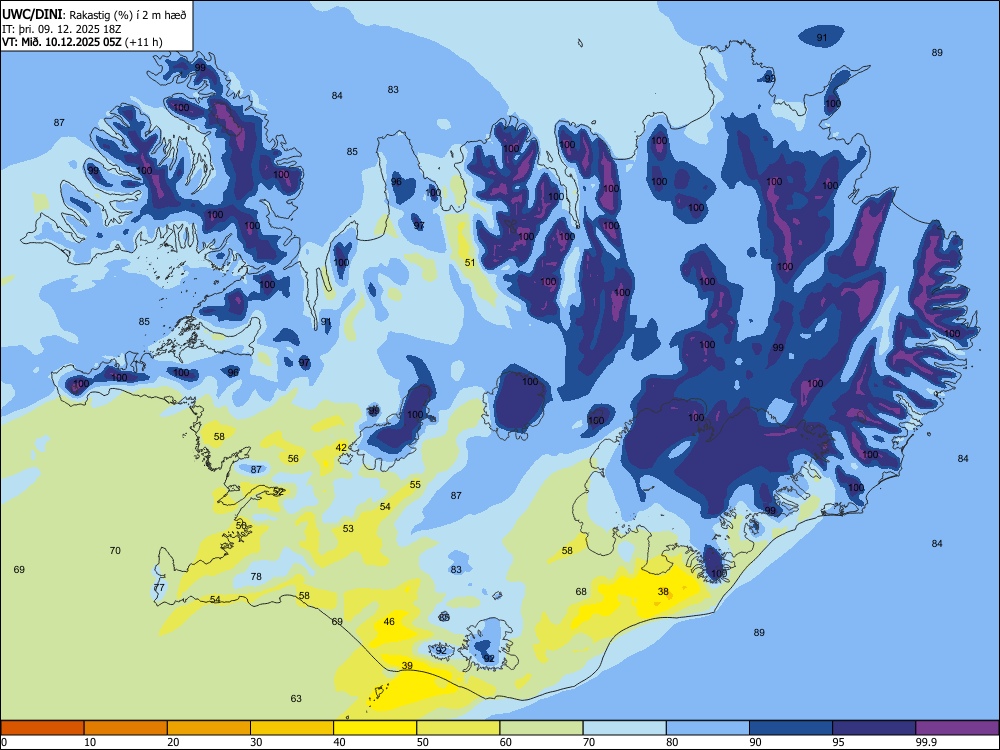The height and width of the screenshot is (750, 1000).
Task: Click the bright yellow 40–50 legend swatch
Action: point(375,728)
